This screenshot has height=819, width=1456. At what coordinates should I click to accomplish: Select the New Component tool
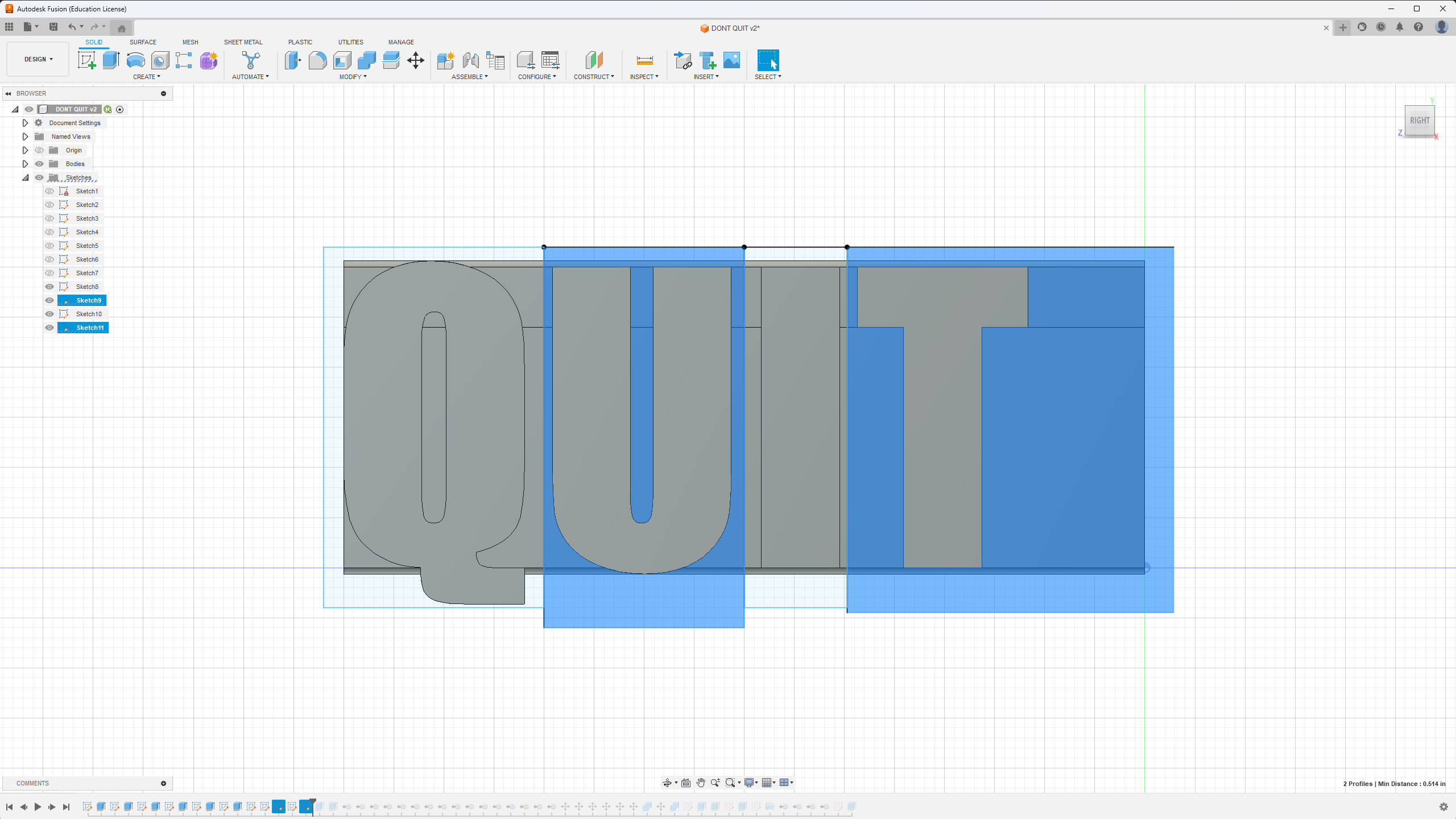point(446,60)
